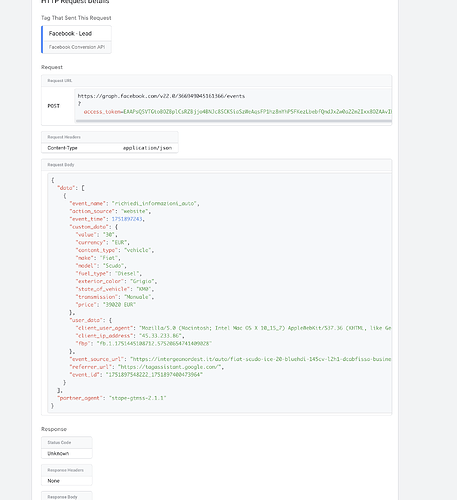The width and height of the screenshot is (457, 500).
Task: Click the Status Code Unknown value
Action: point(58,453)
